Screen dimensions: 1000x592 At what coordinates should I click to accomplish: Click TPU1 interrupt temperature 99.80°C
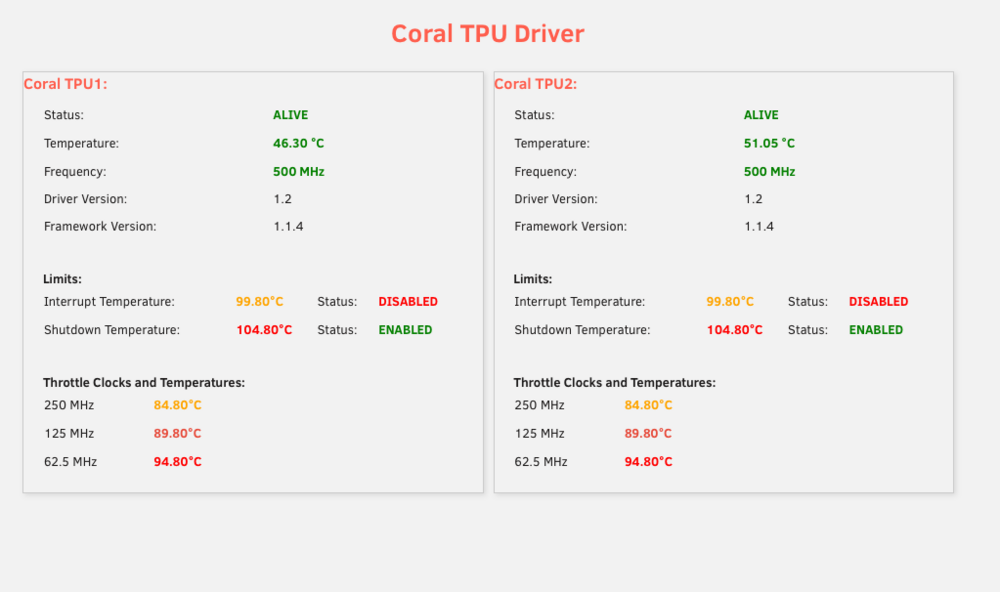click(260, 302)
